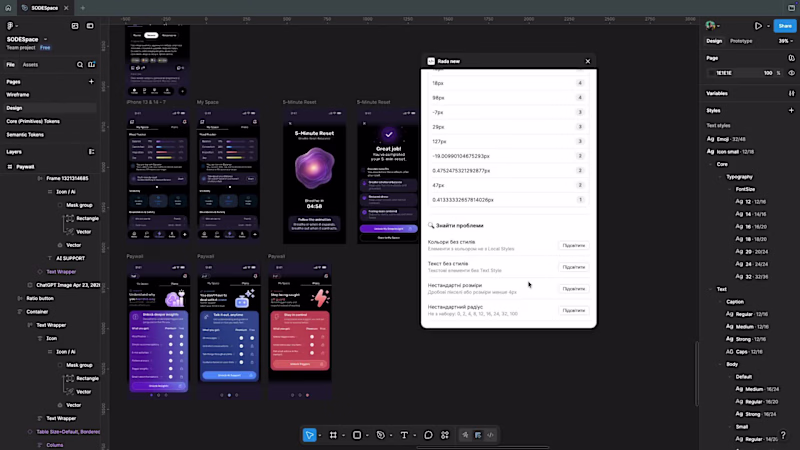Screen dimensions: 800x450
Task: Open the page export settings icon
Action: [x=791, y=58]
